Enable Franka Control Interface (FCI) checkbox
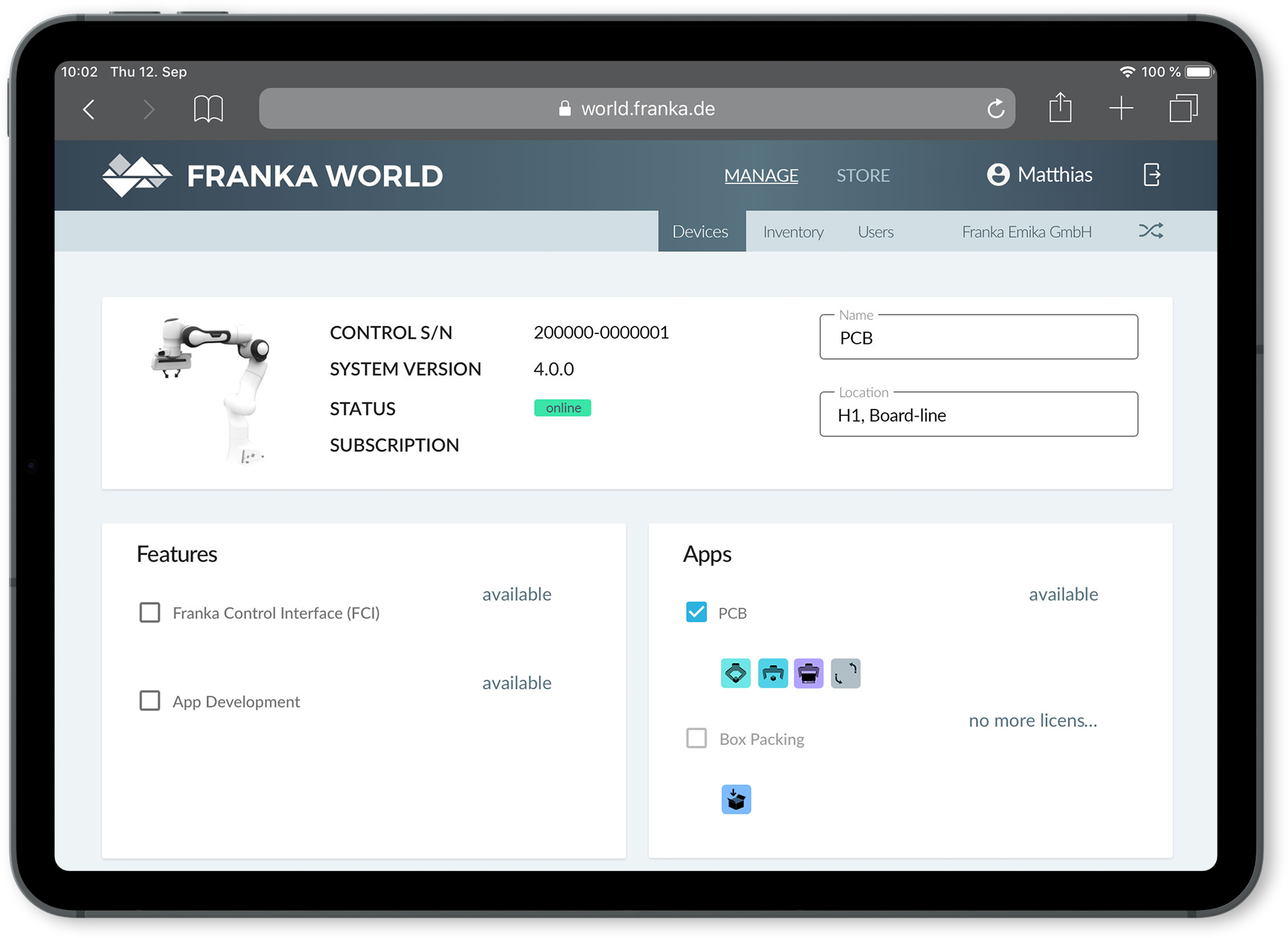 click(150, 612)
